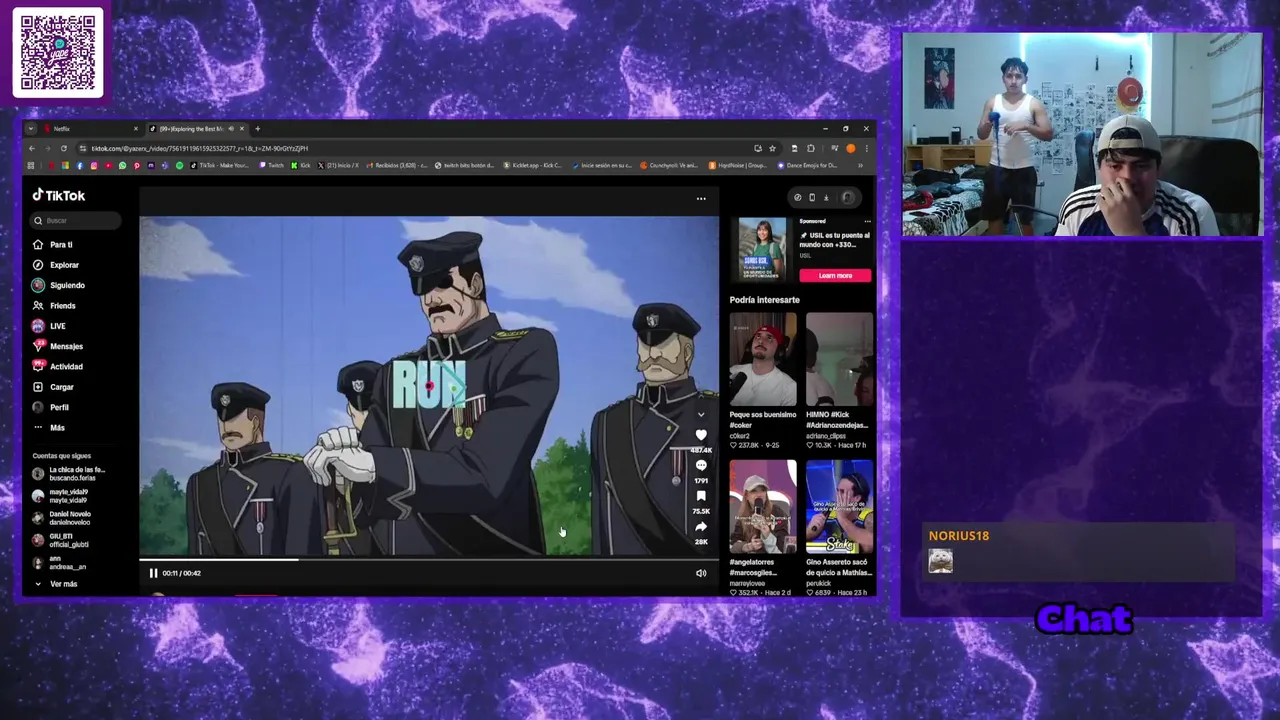Screen dimensions: 1280x720
Task: Open Mensajes inbox
Action: click(58, 346)
